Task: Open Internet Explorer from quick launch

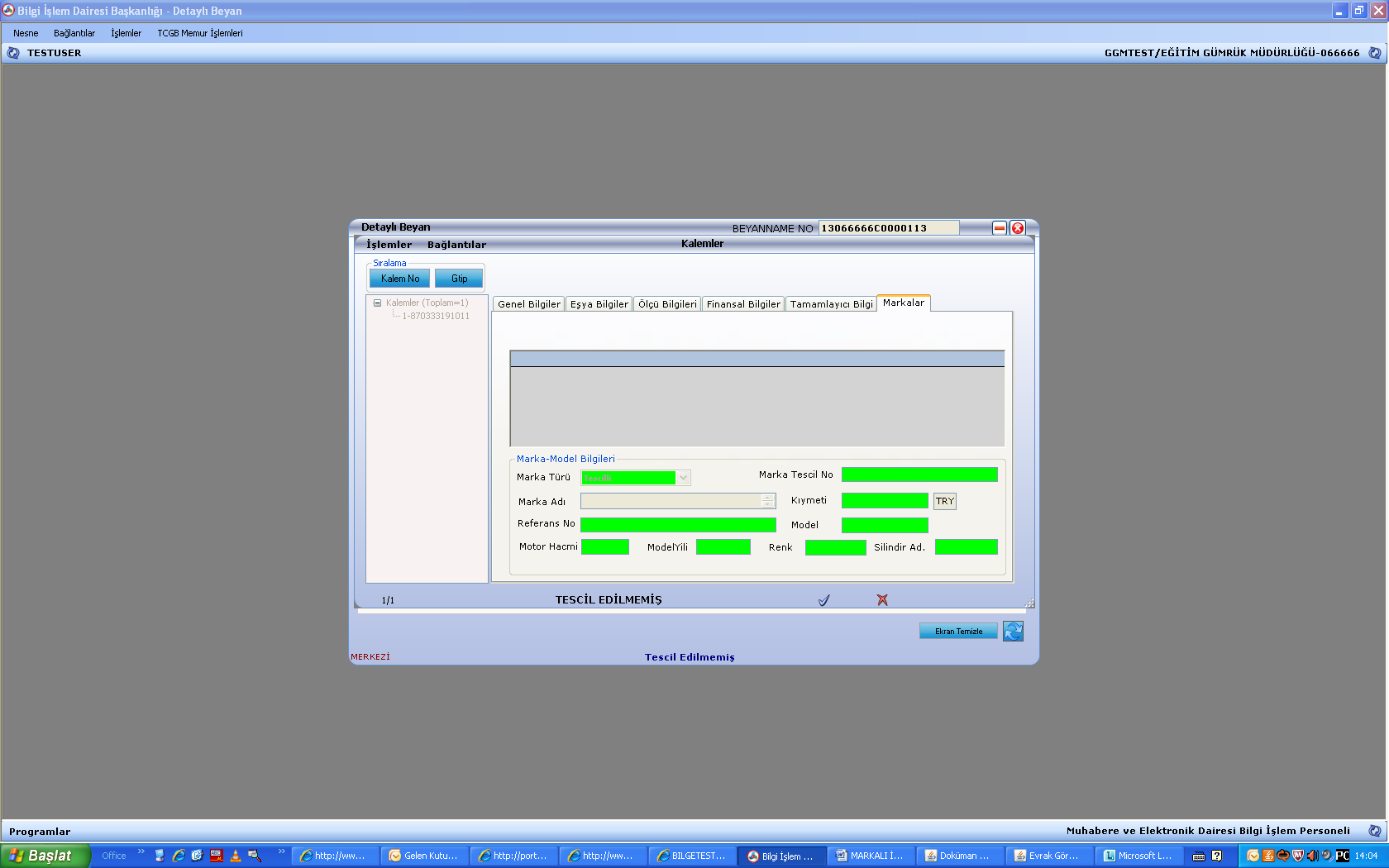Action: point(178,856)
